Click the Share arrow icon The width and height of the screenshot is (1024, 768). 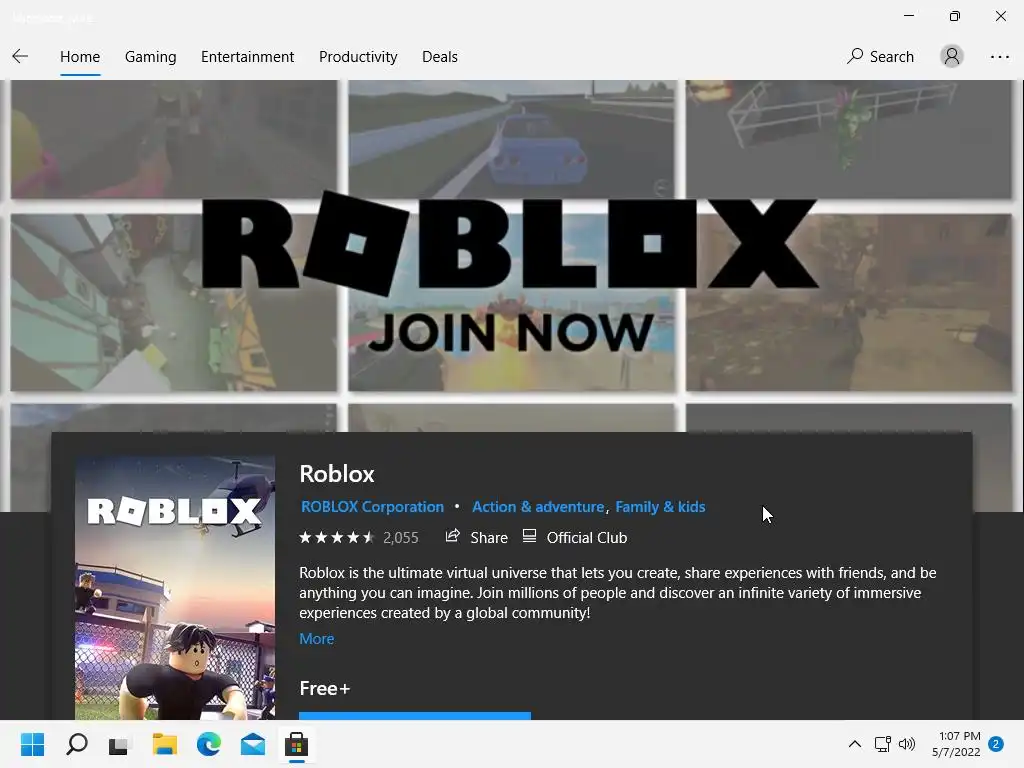[453, 536]
